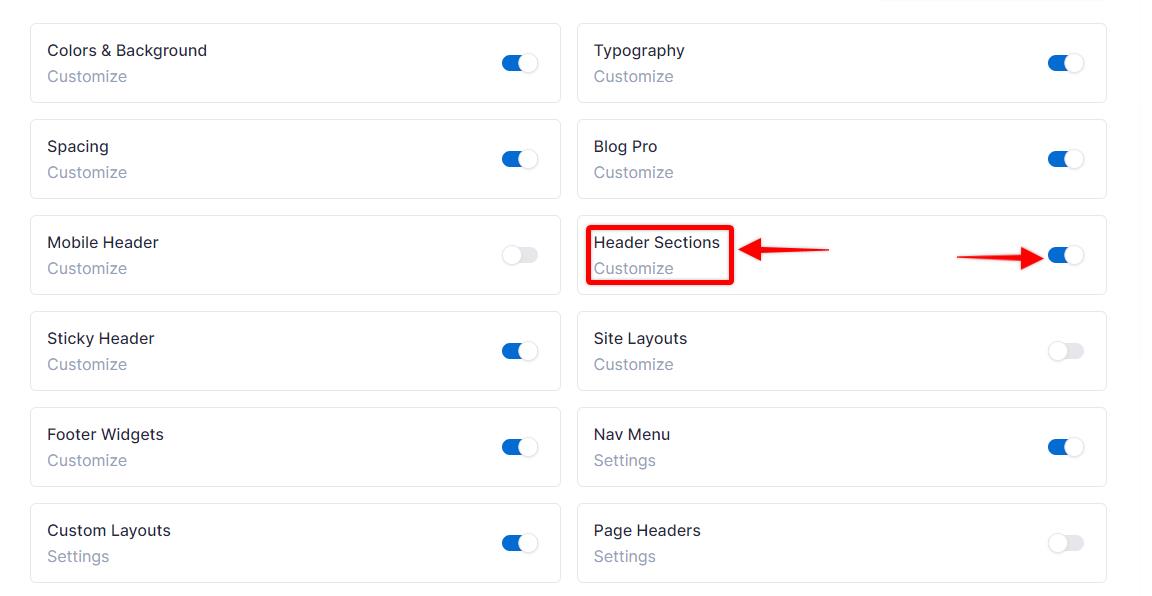Enable the Site Layouts module switch
The width and height of the screenshot is (1152, 596).
coord(1066,351)
